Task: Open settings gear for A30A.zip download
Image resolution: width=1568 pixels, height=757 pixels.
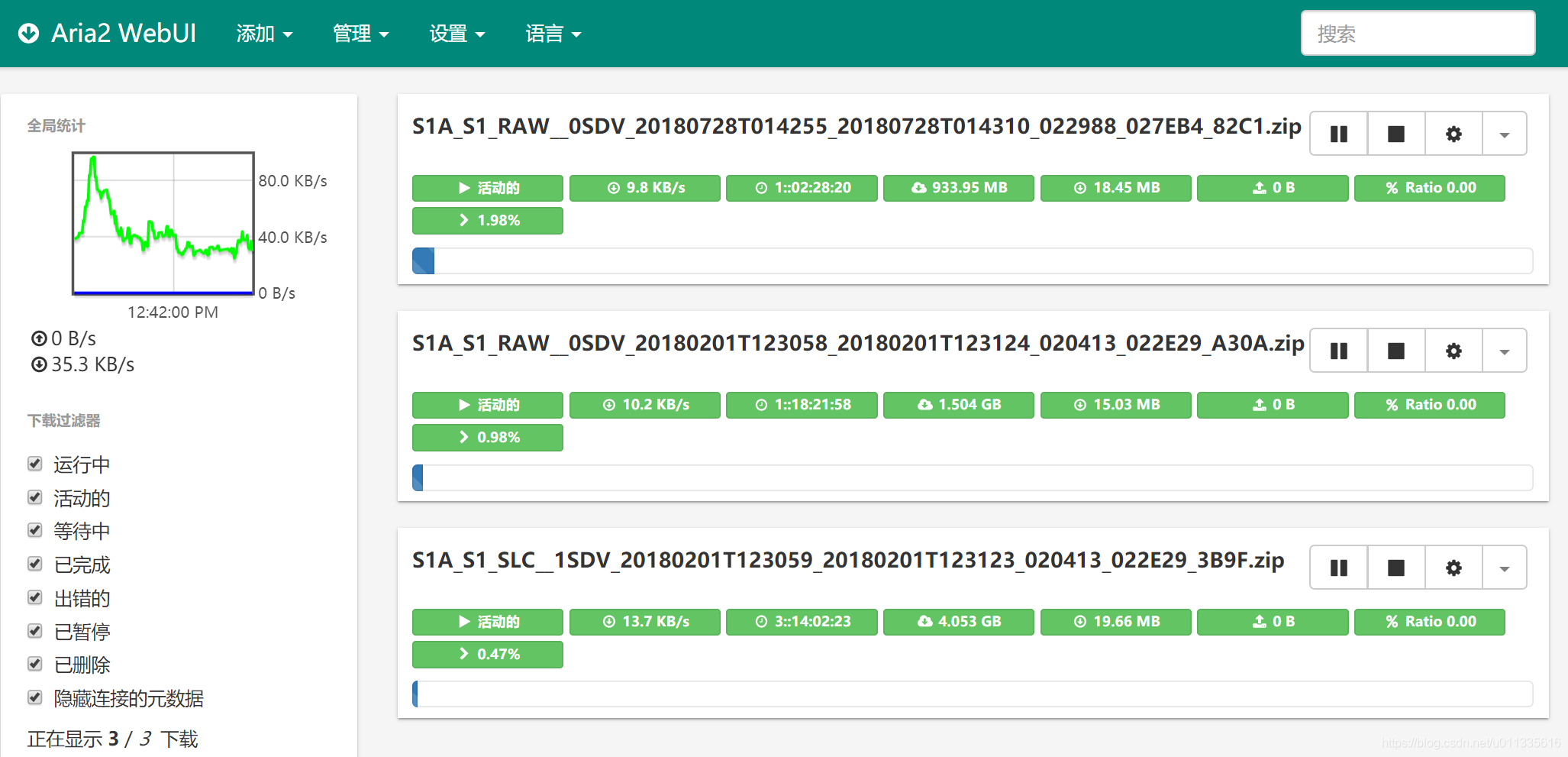Action: point(1453,351)
